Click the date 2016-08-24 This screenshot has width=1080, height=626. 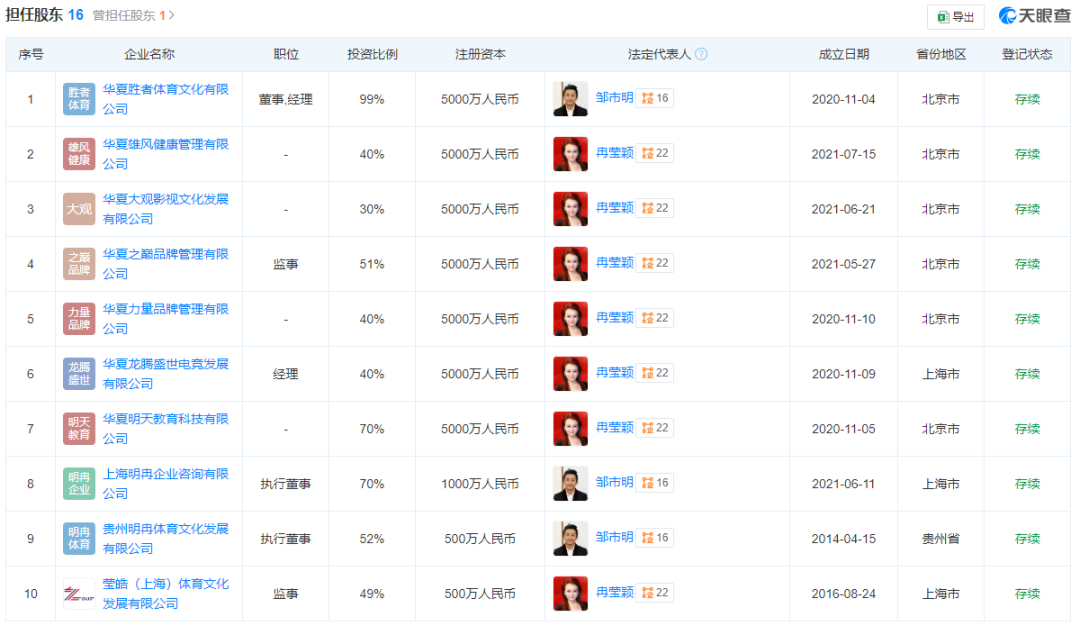click(x=844, y=594)
